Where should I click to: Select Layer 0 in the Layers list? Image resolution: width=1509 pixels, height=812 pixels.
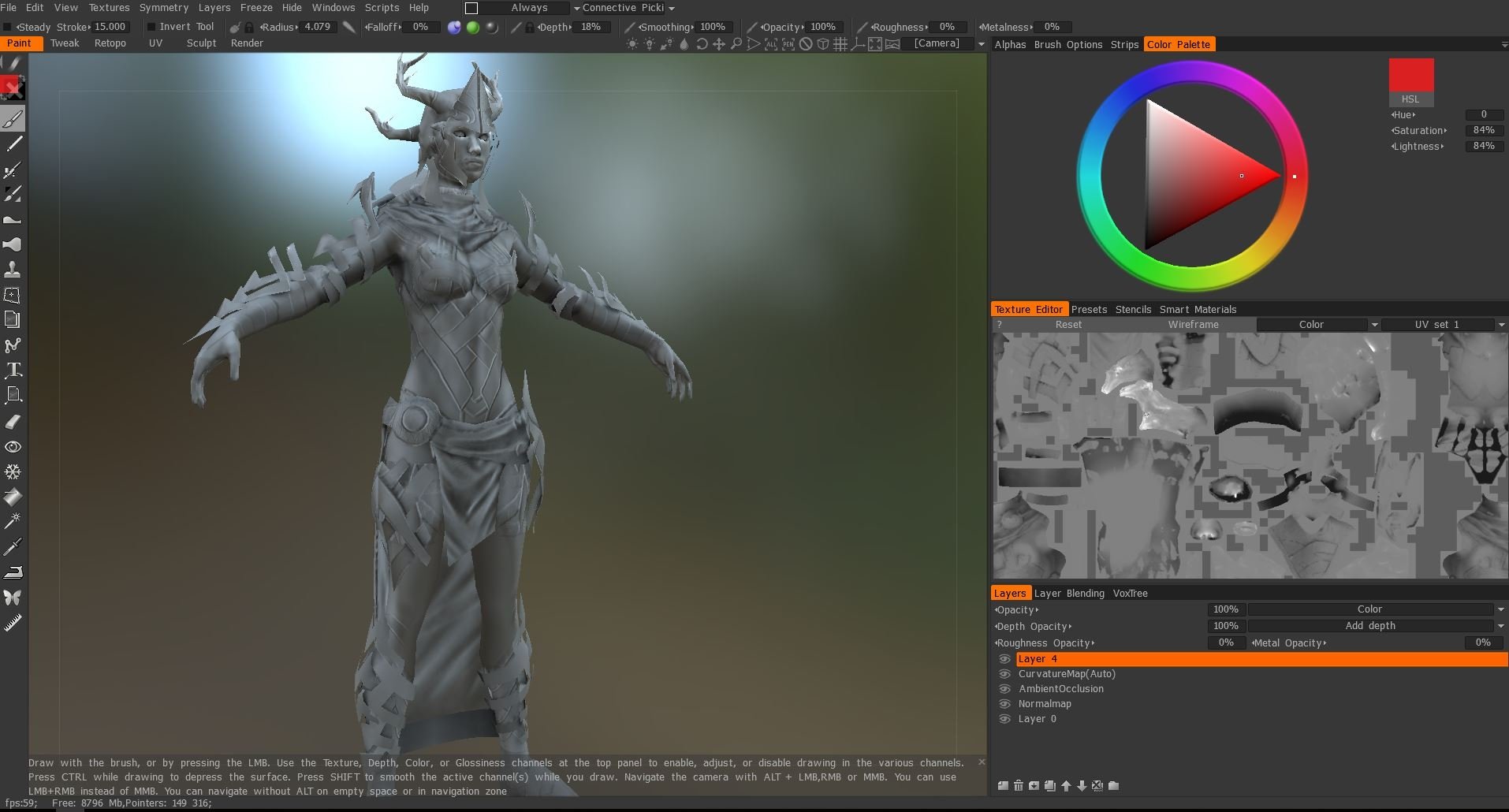pyautogui.click(x=1038, y=718)
